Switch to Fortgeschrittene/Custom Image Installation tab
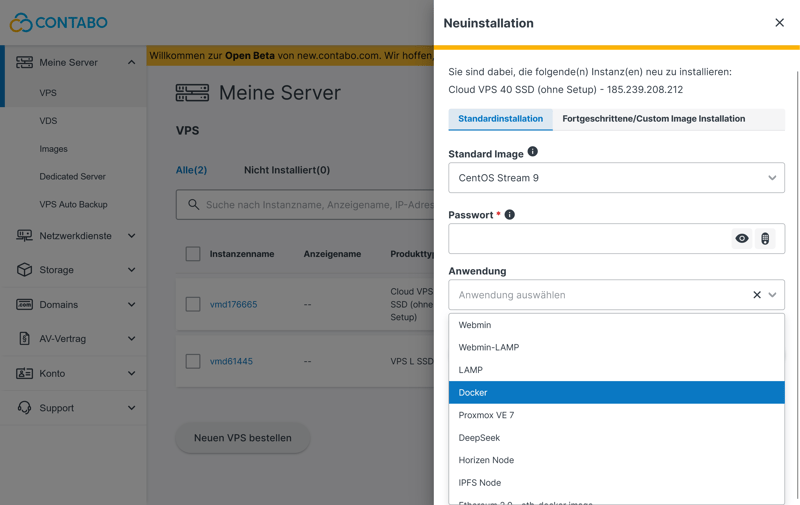 point(653,119)
